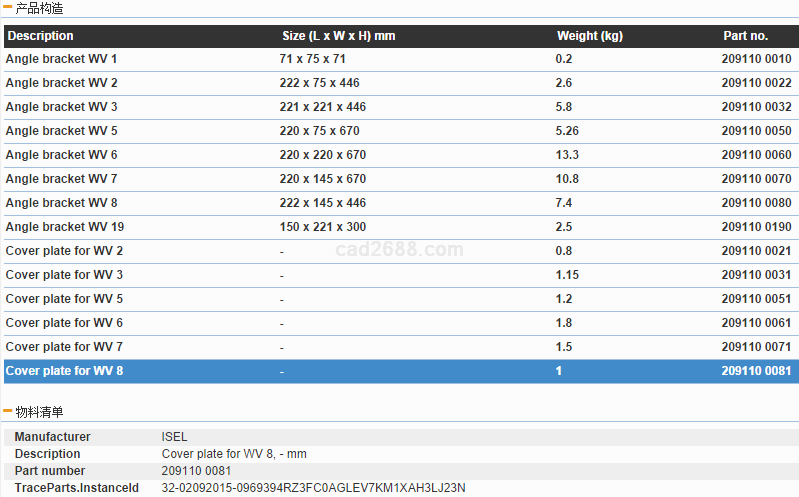Choose the Cover plate for WV 5 row

65,299
